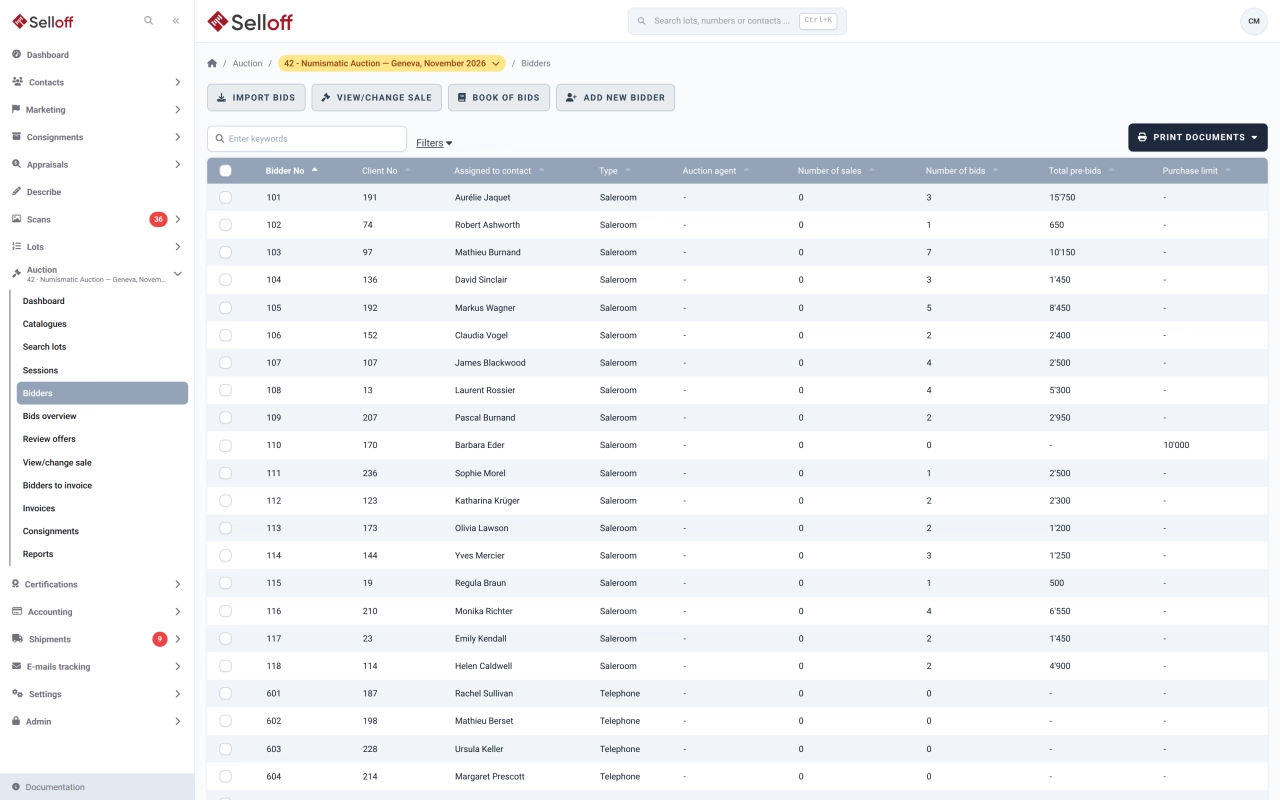Click the Dashboard gauge icon in sidebar
Viewport: 1280px width, 800px height.
pyautogui.click(x=17, y=54)
